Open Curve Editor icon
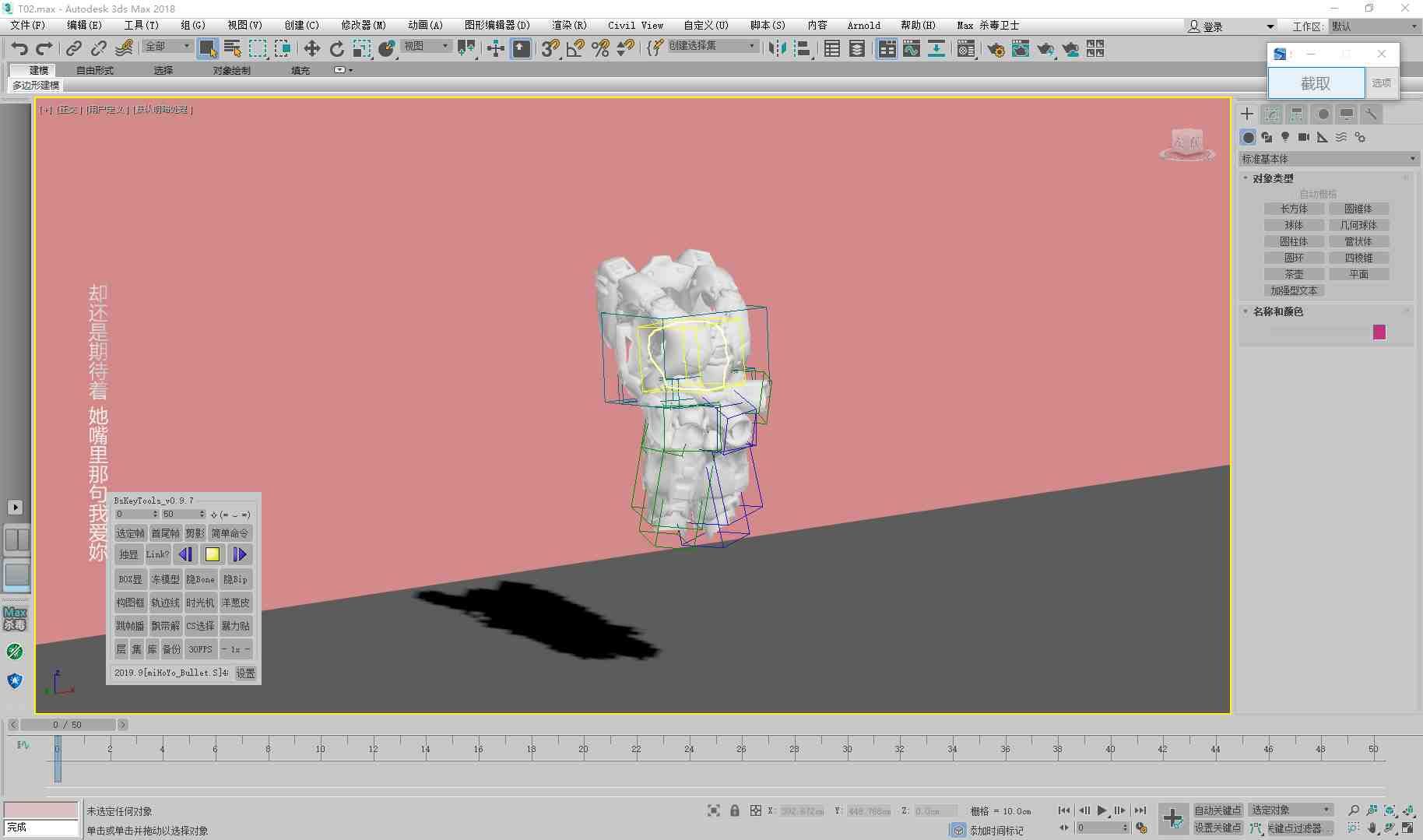 tap(911, 48)
